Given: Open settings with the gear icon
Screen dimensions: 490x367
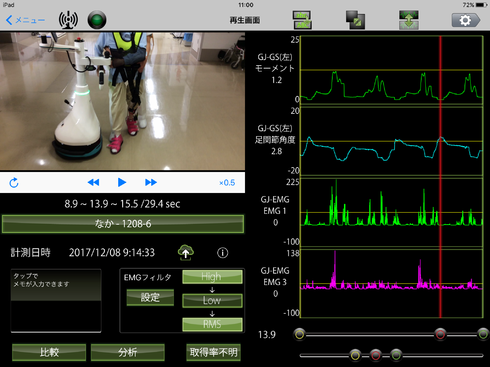Looking at the screenshot, I should (466, 20).
